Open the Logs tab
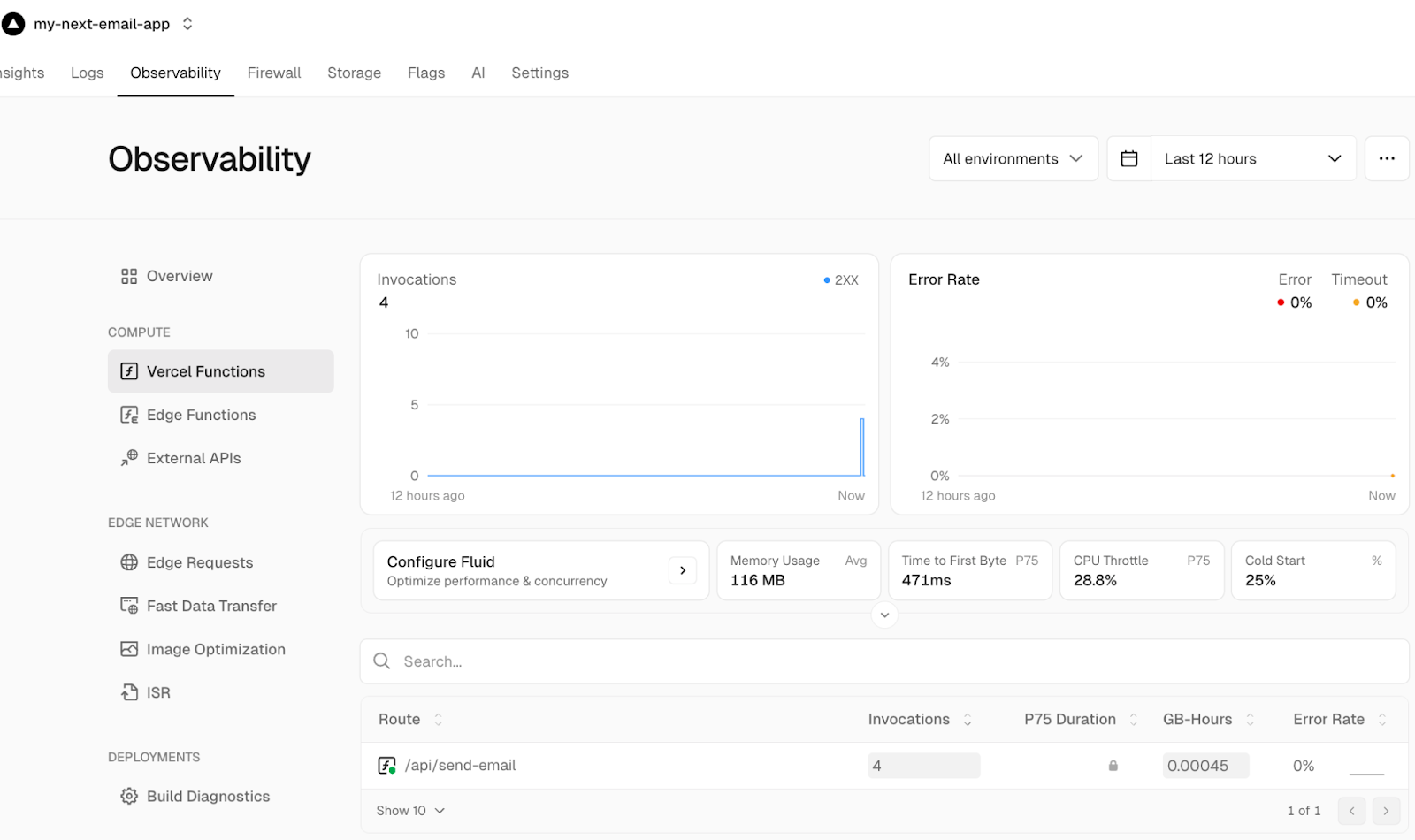This screenshot has width=1415, height=840. [x=87, y=73]
